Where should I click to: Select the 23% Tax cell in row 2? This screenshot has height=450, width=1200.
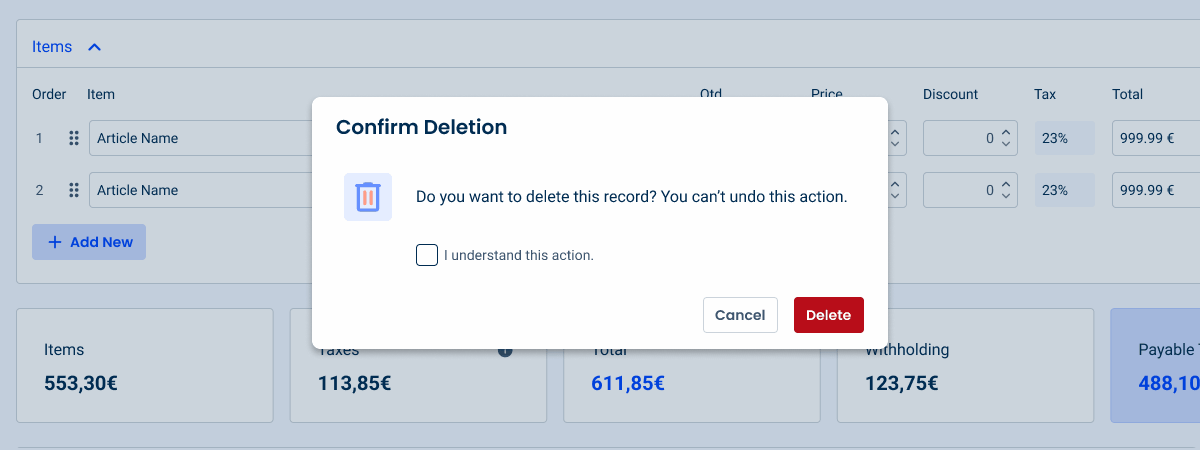point(1064,191)
